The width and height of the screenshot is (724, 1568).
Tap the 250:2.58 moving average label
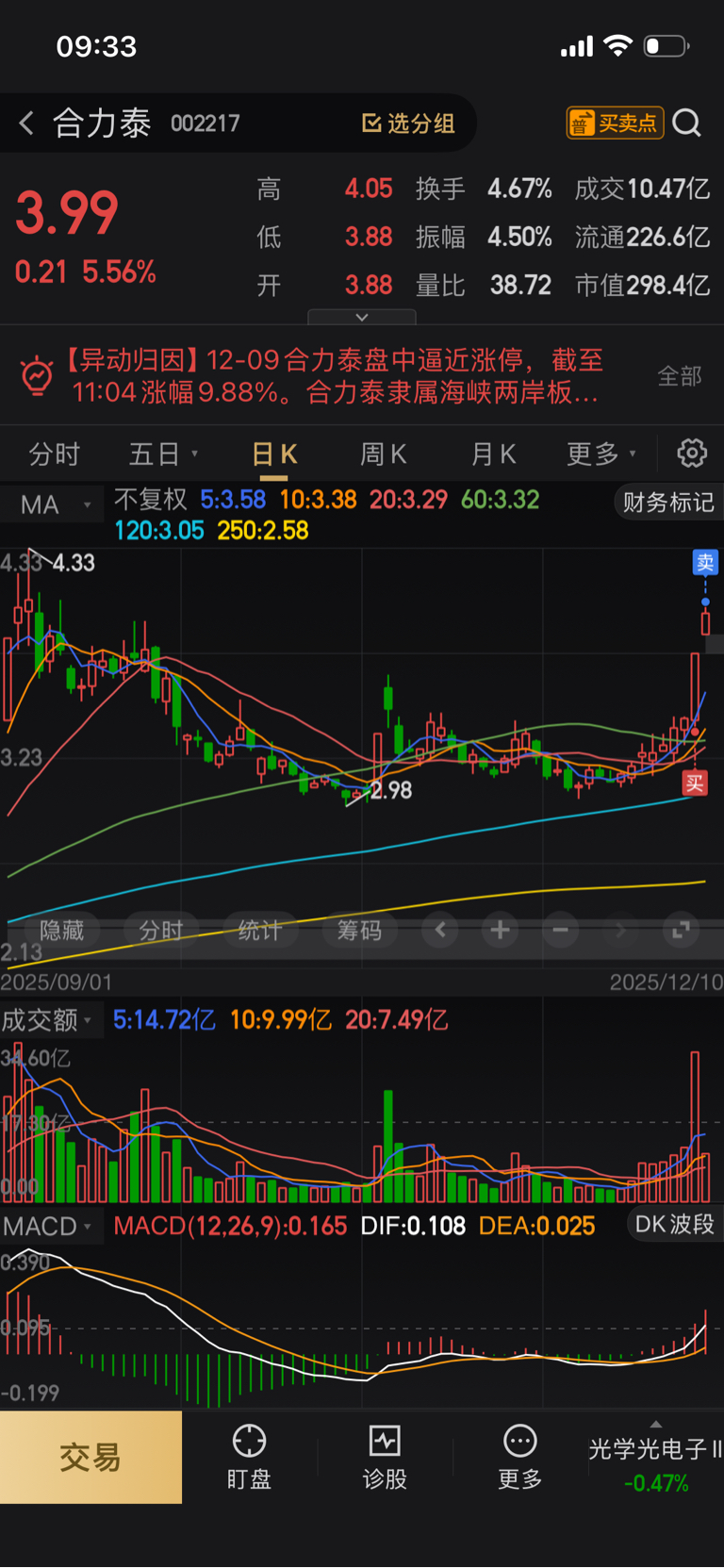point(263,531)
